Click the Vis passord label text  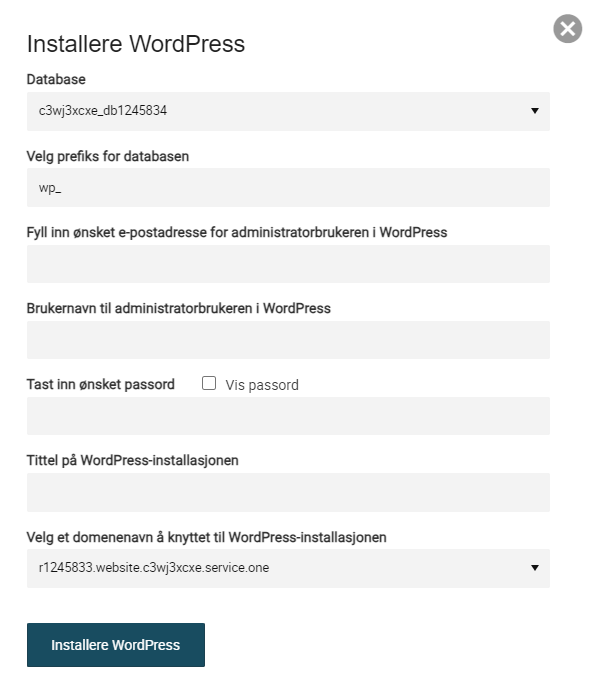[262, 385]
